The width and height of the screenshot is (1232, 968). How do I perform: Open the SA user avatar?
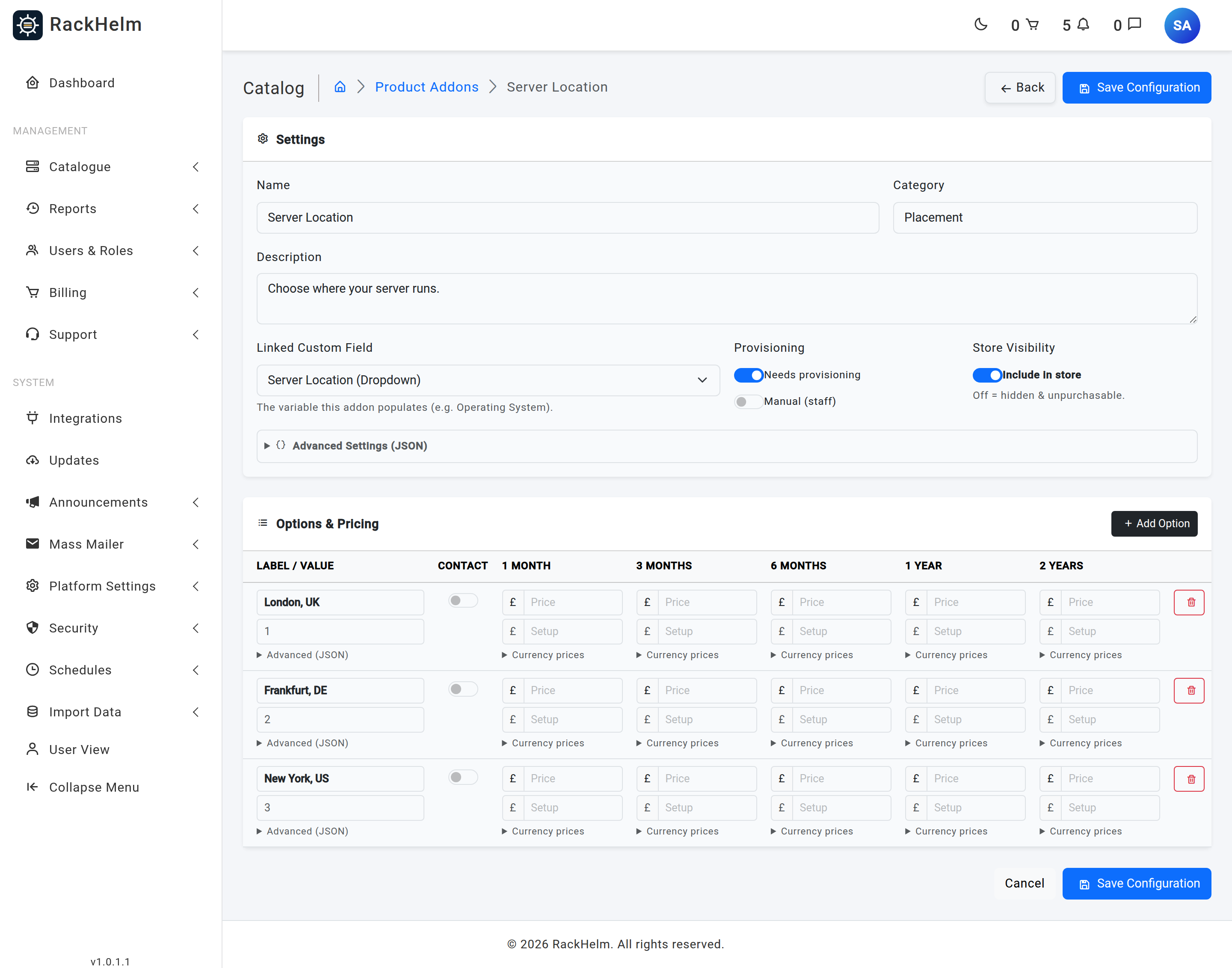1182,26
